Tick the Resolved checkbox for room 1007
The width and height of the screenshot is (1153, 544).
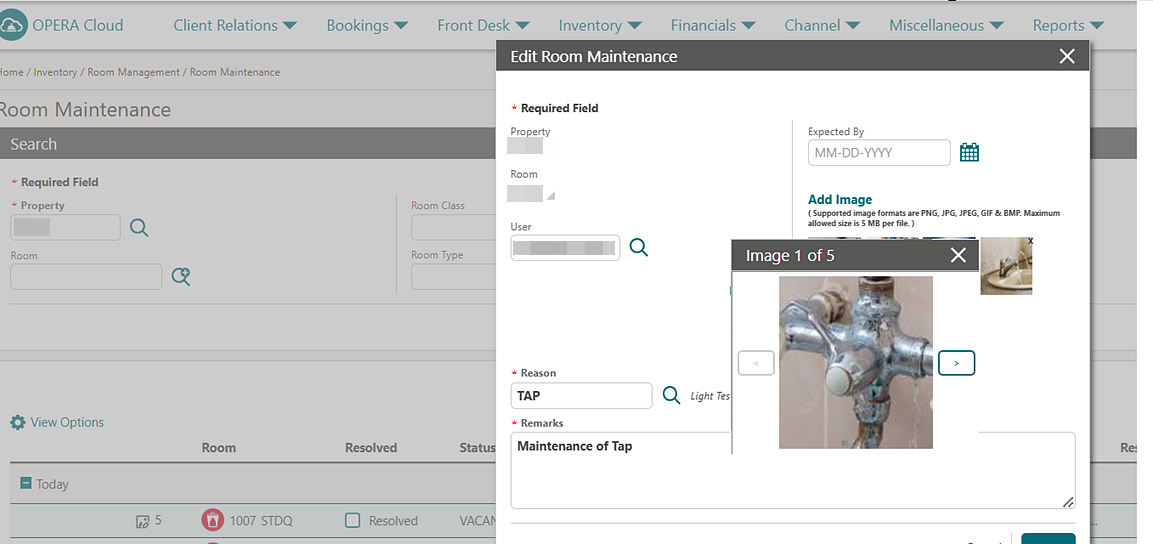tap(353, 520)
